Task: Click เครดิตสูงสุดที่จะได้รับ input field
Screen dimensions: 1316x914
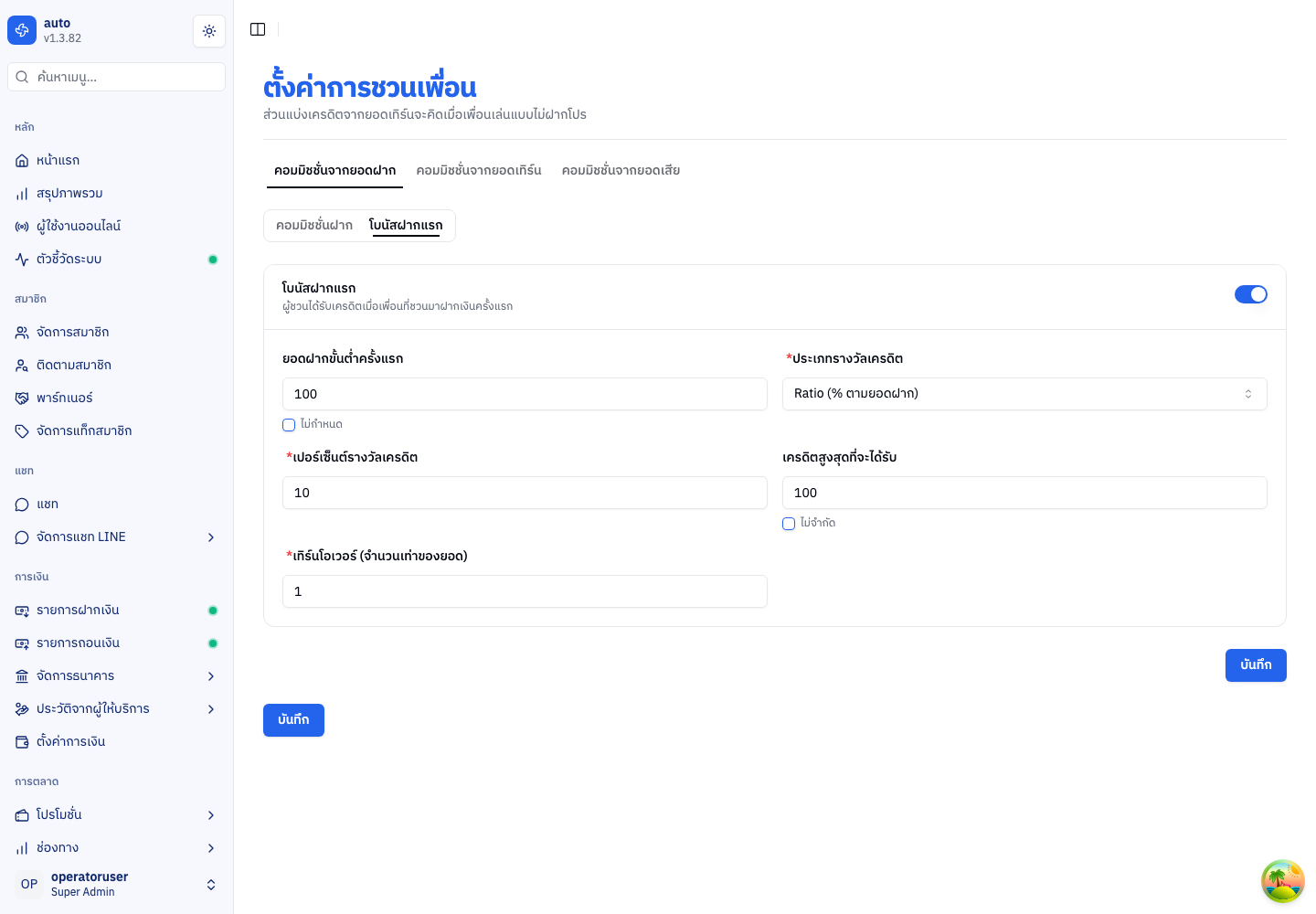Action: pyautogui.click(x=1024, y=493)
